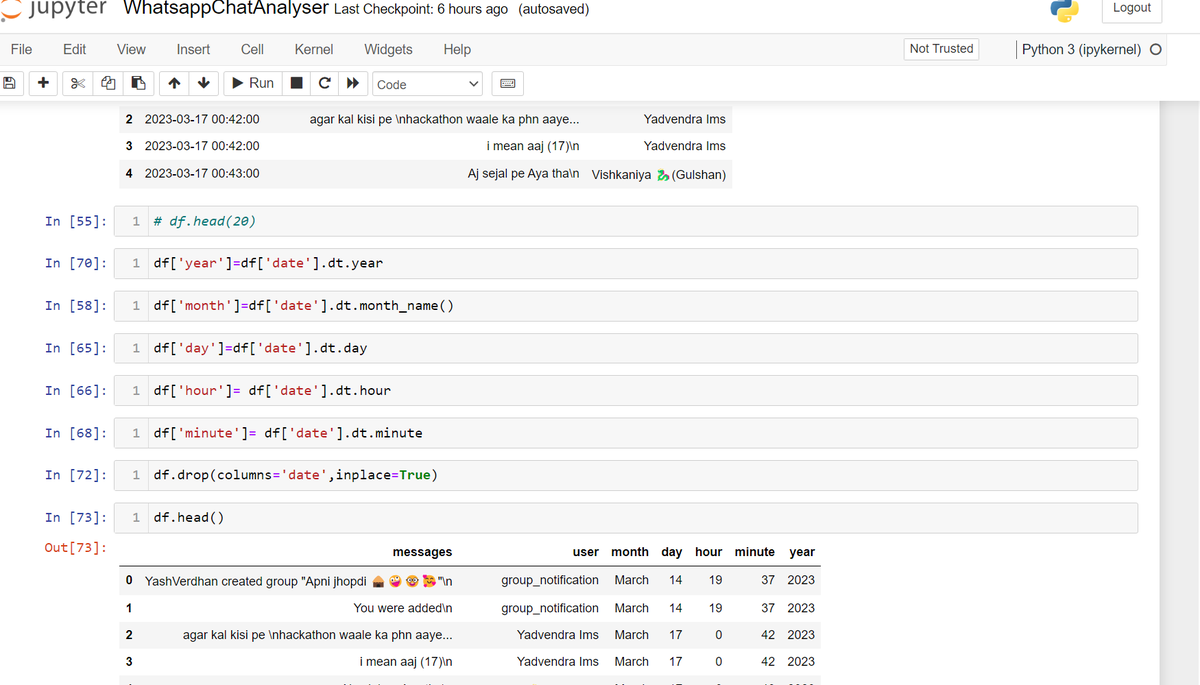Screen dimensions: 1200x685
Task: Click YashVerdhan created group message cell
Action: click(x=299, y=580)
